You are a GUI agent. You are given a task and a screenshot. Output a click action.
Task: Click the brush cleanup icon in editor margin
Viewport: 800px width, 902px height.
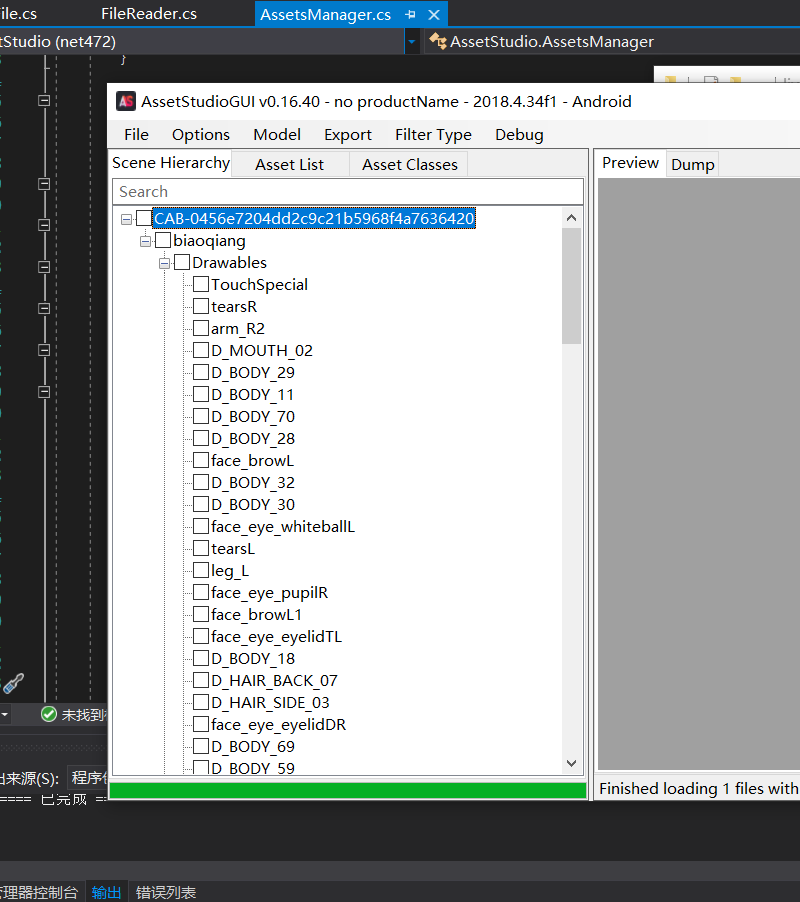[14, 683]
